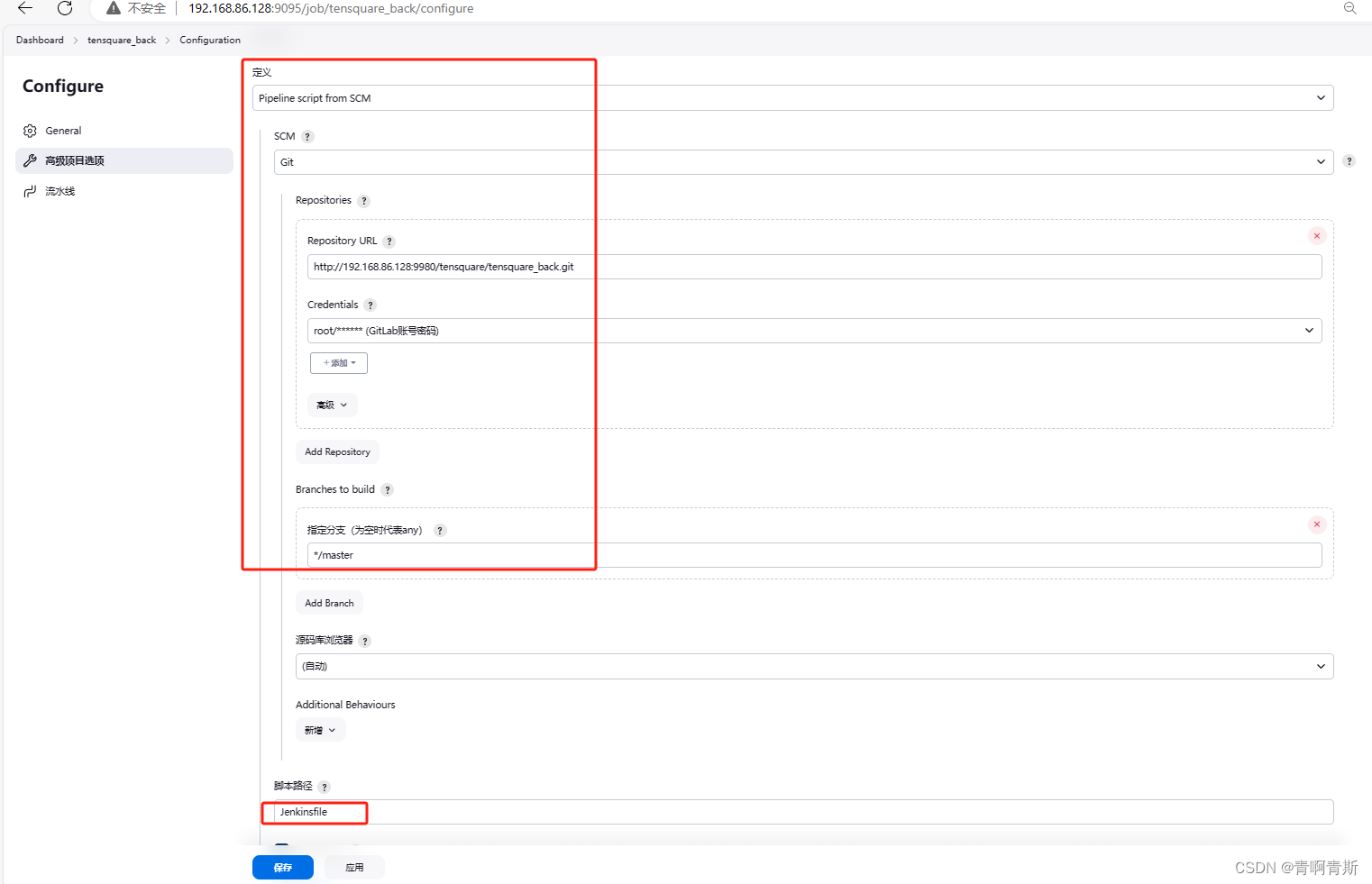1372x884 pixels.
Task: Open the 添加 credentials dropdown button
Action: pos(339,363)
